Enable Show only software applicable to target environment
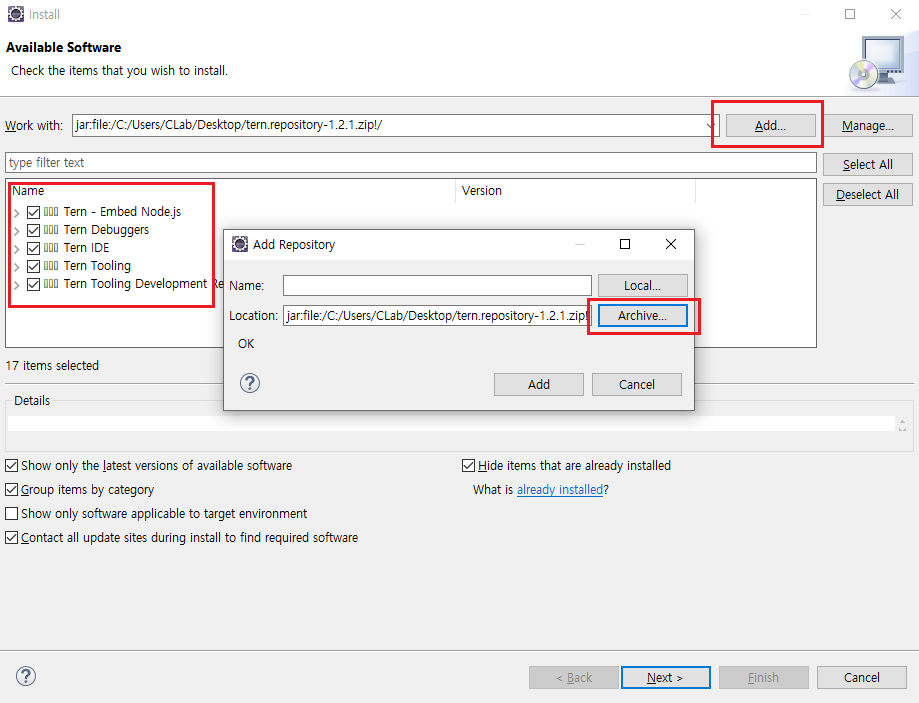 12,514
